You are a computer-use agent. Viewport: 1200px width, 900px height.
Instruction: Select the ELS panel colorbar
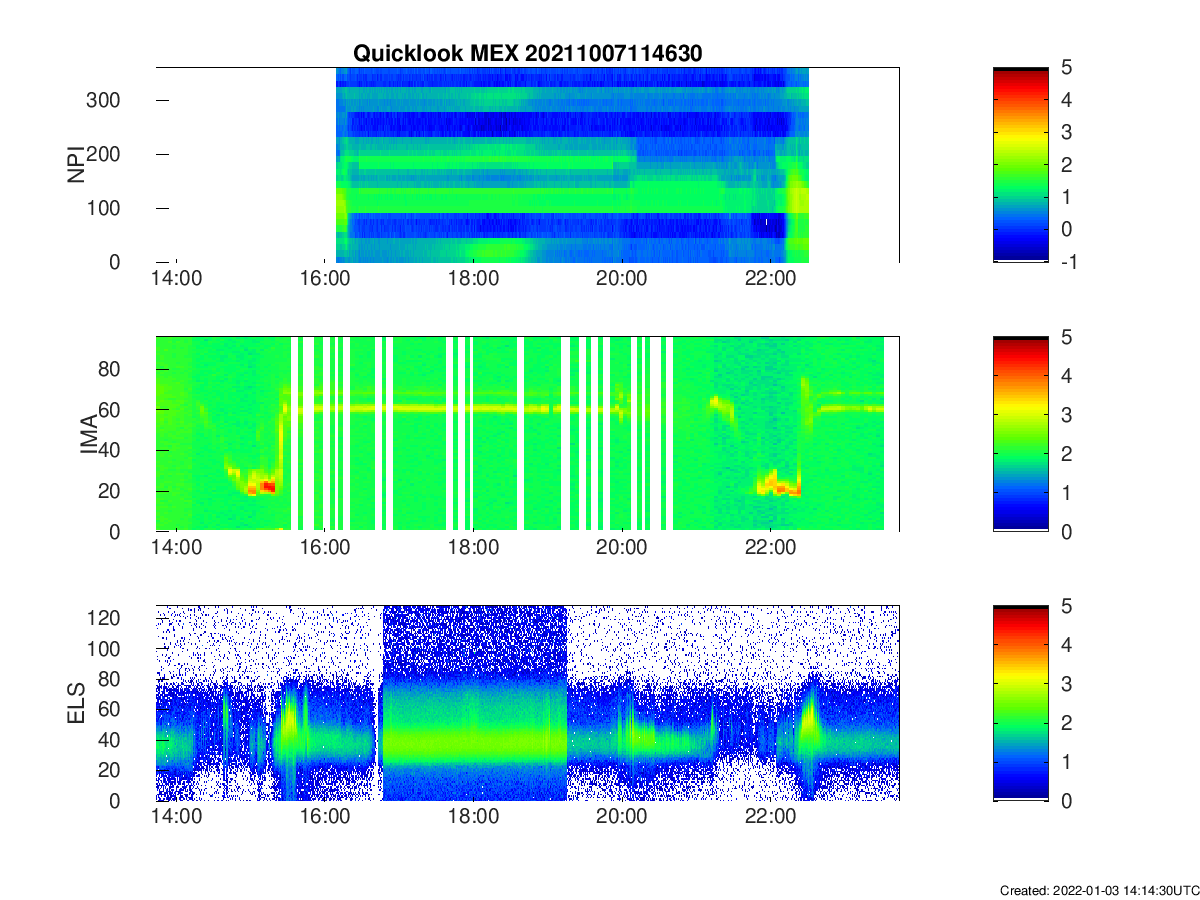pyautogui.click(x=1021, y=703)
